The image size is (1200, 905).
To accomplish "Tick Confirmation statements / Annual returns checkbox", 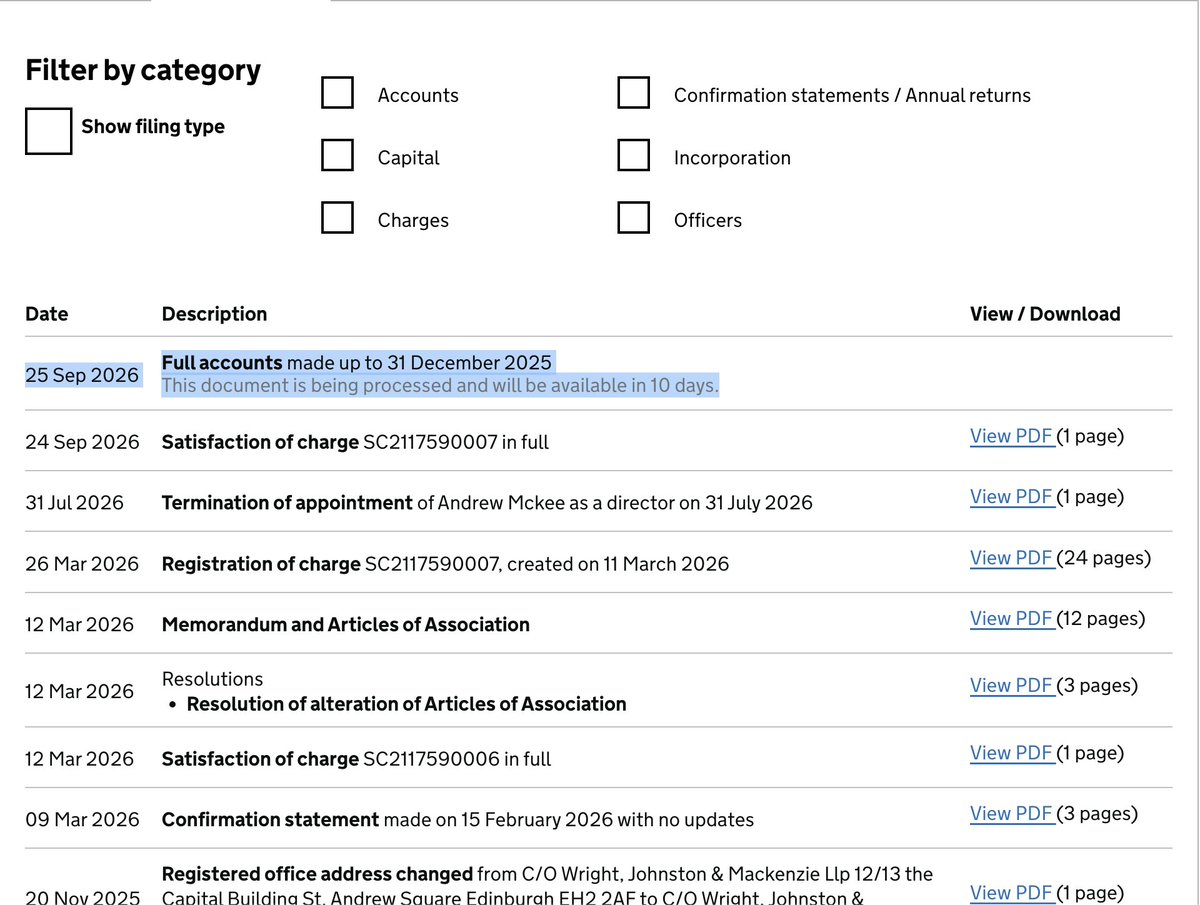I will pos(633,92).
